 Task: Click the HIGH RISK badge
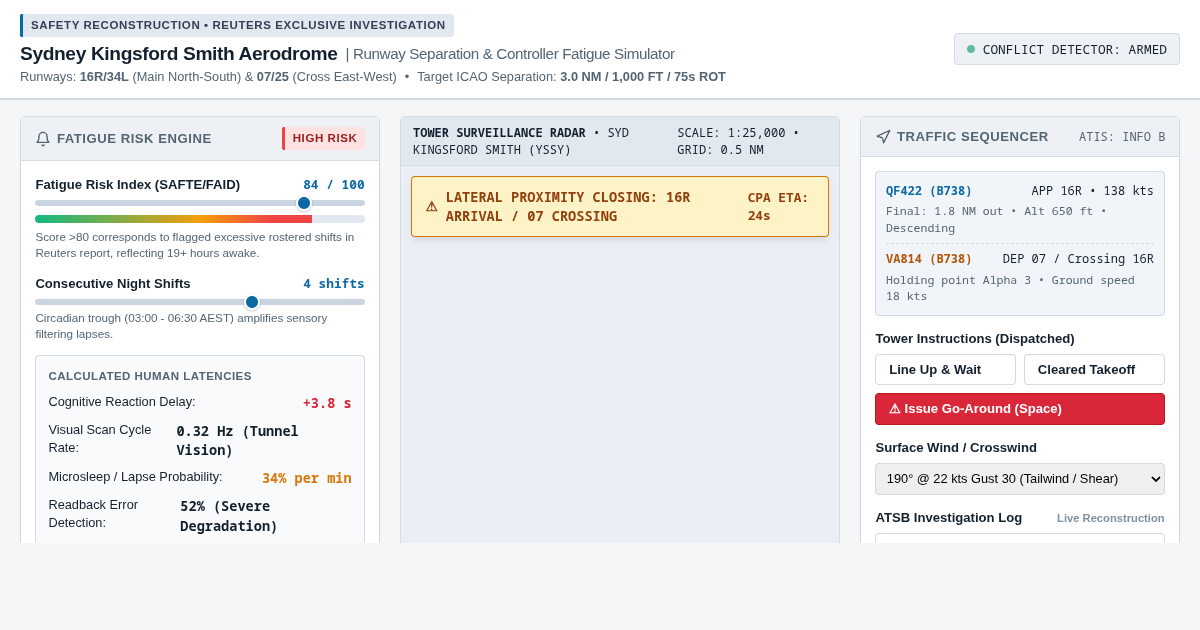pyautogui.click(x=323, y=138)
